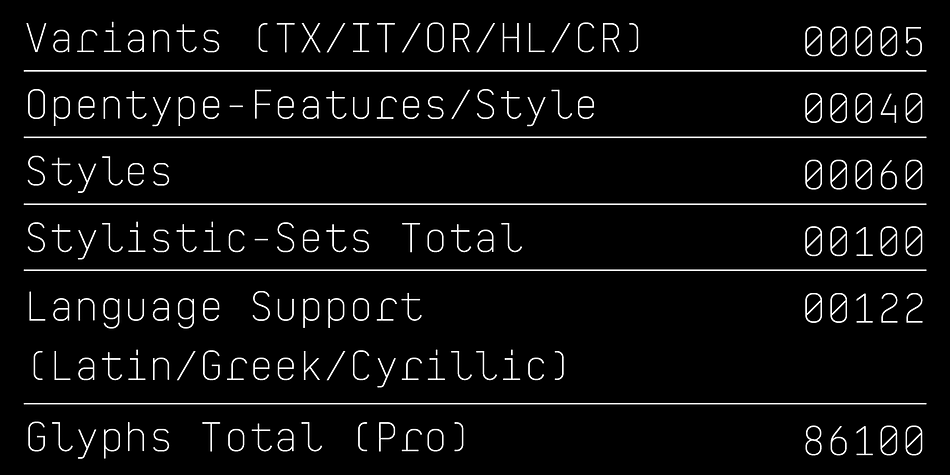950x475 pixels.
Task: Click the divider line below Styles row
Action: [x=475, y=204]
